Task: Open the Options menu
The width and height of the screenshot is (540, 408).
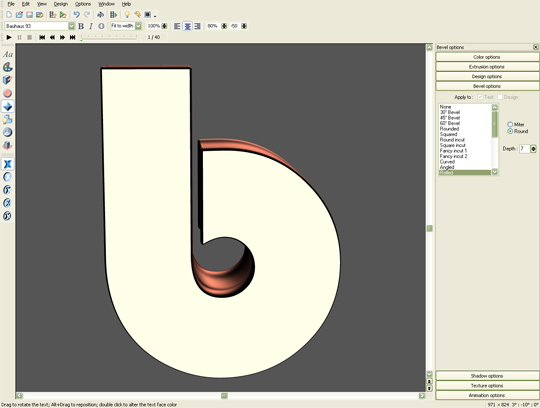Action: (83, 4)
